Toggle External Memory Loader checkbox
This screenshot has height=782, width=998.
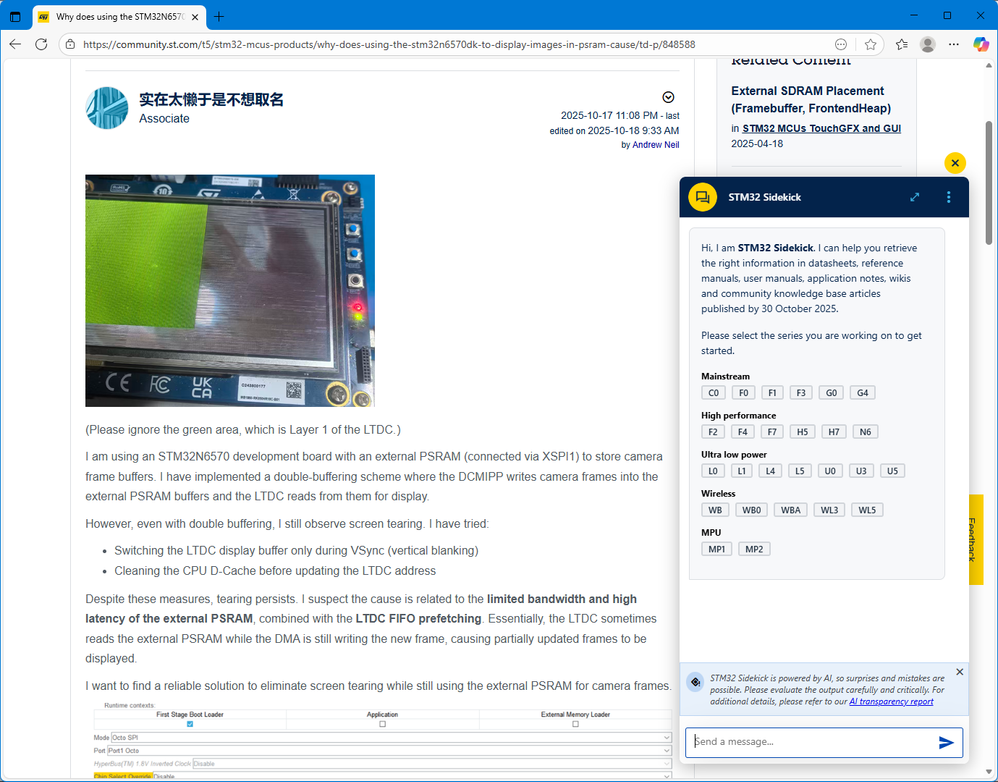(x=575, y=724)
